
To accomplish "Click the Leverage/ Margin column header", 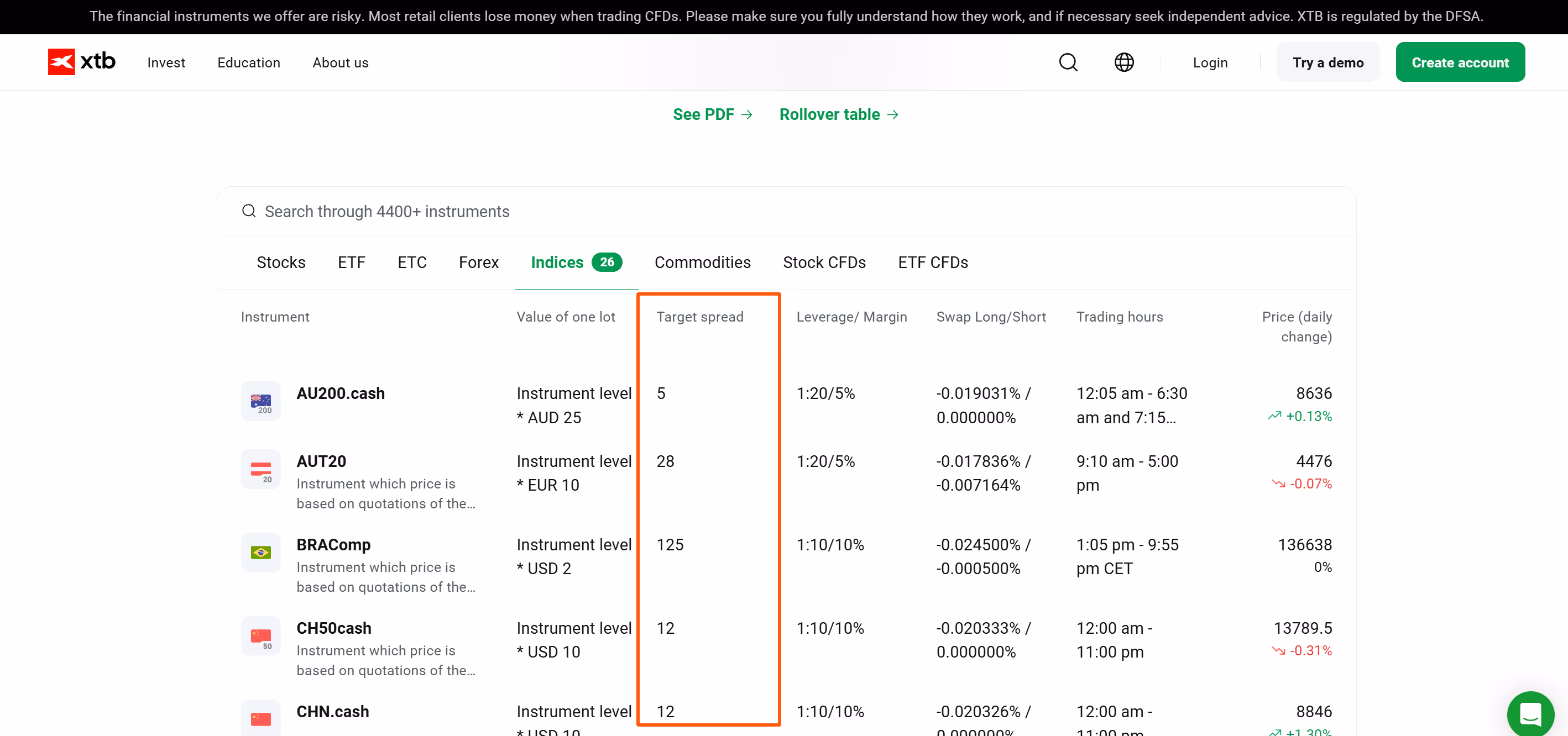I will coord(851,317).
